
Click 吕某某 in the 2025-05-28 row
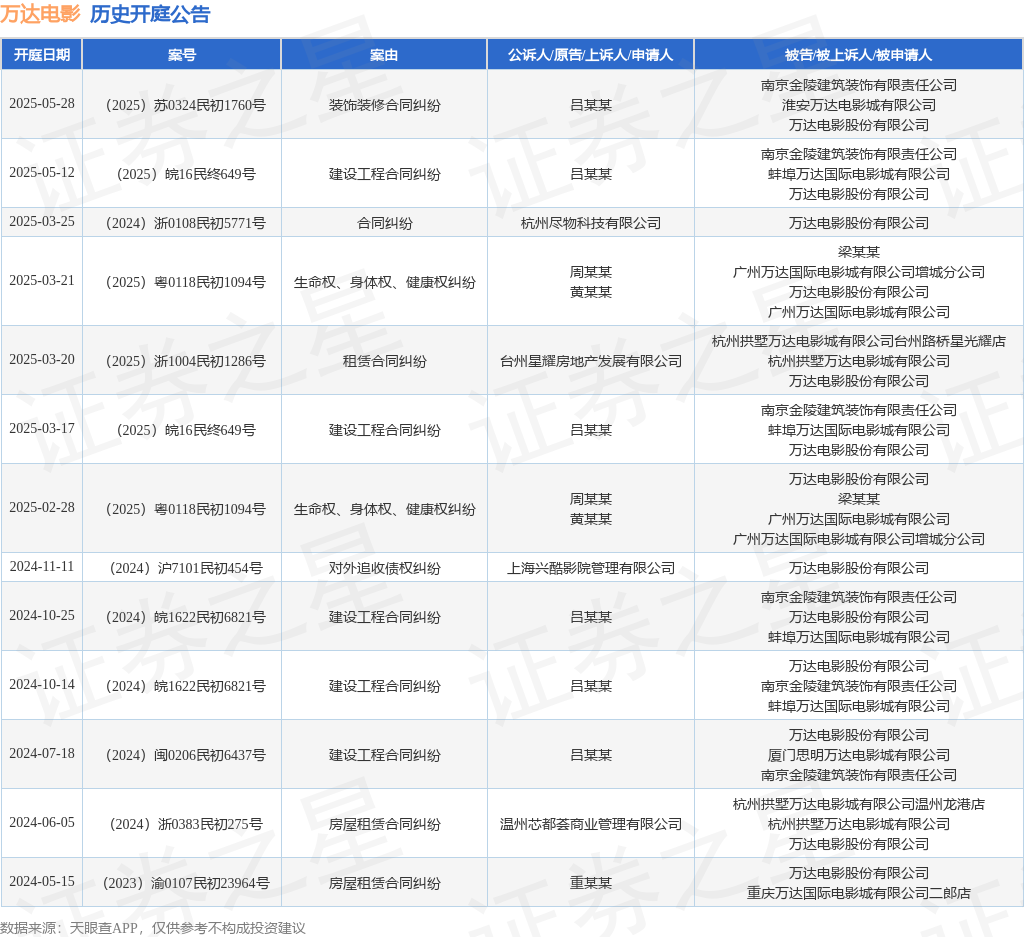(x=590, y=105)
